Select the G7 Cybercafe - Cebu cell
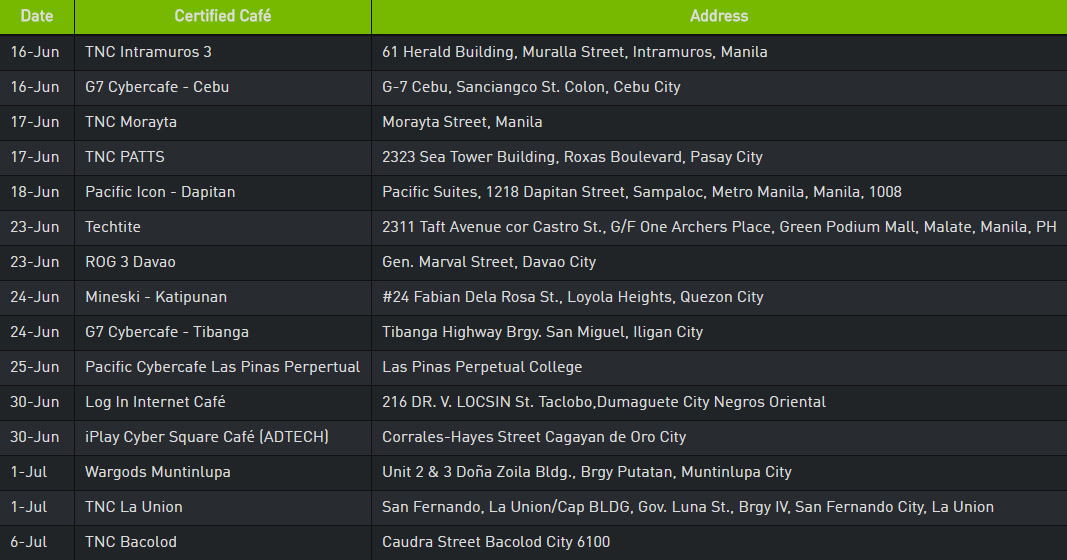 point(223,88)
